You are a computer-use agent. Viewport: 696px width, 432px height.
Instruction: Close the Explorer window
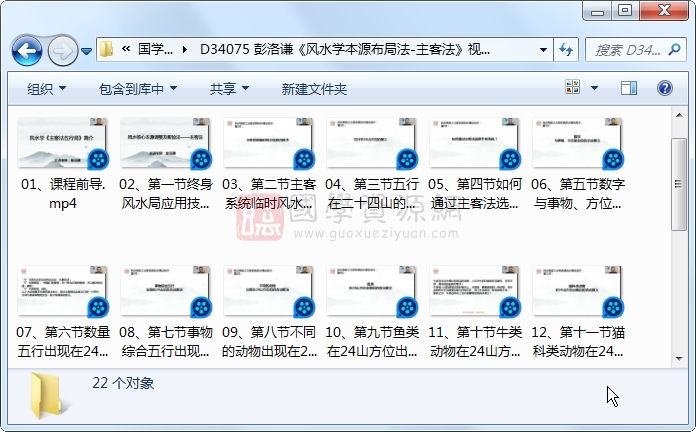[664, 11]
